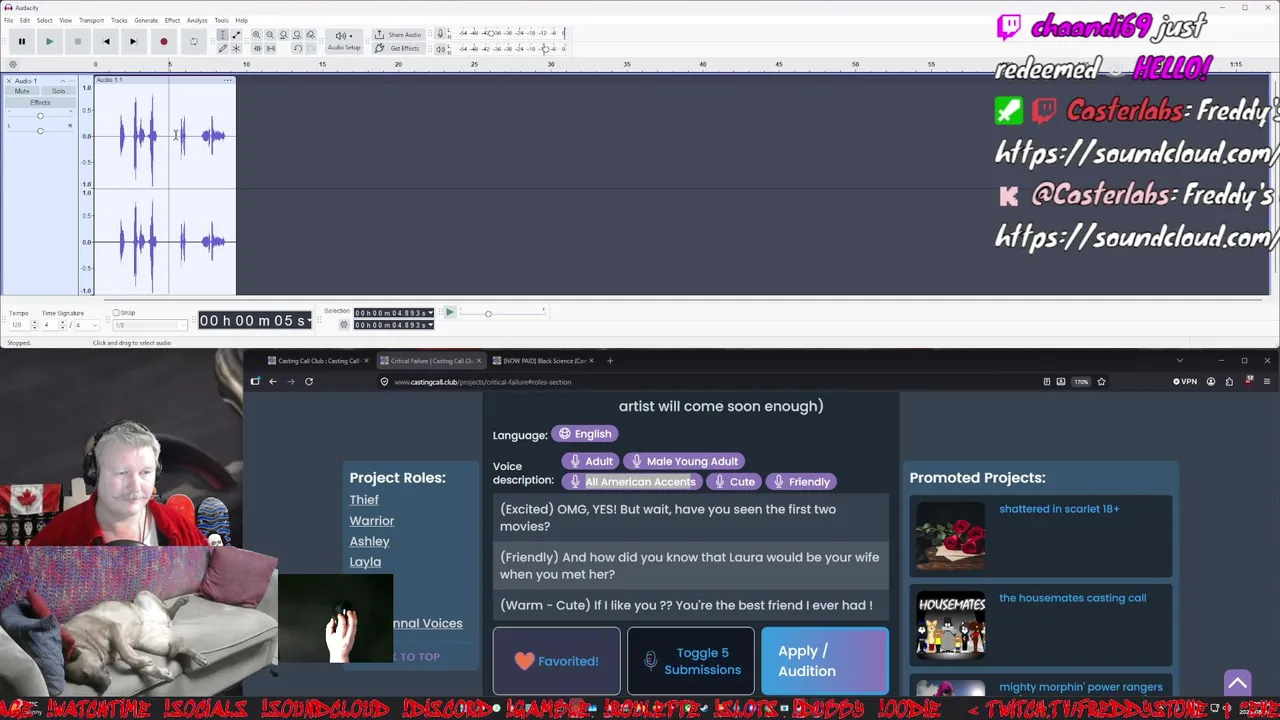Screen dimensions: 1280x720
Task: Click the Favorited! heart button
Action: click(556, 661)
